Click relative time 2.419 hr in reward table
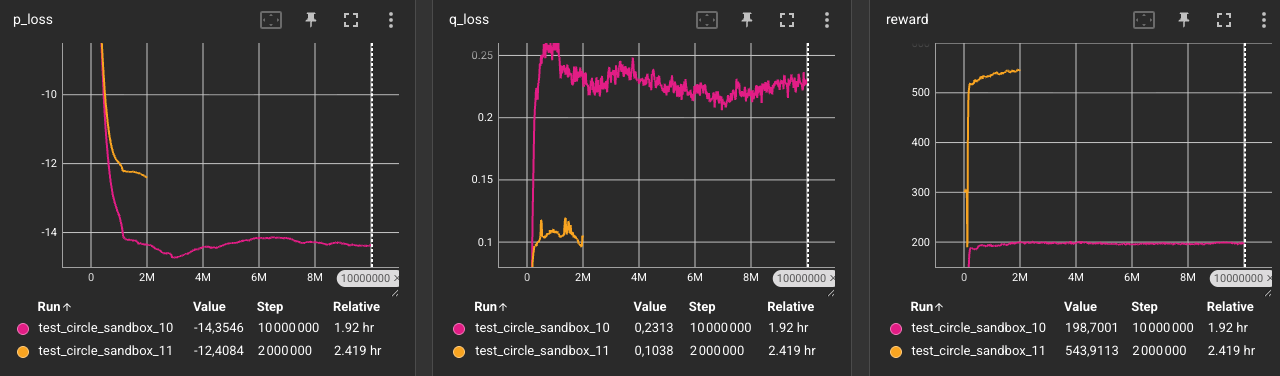The height and width of the screenshot is (376, 1280). coord(1232,351)
